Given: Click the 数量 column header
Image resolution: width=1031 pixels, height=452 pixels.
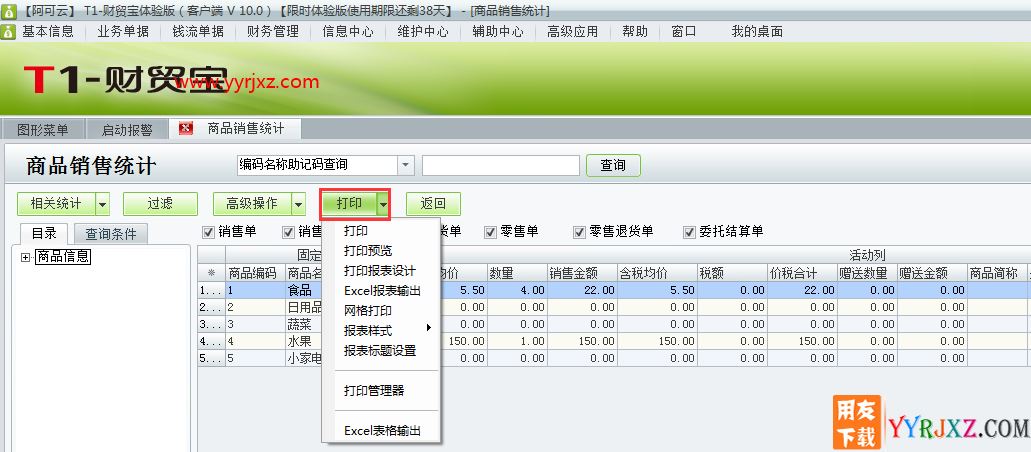Looking at the screenshot, I should [517, 273].
